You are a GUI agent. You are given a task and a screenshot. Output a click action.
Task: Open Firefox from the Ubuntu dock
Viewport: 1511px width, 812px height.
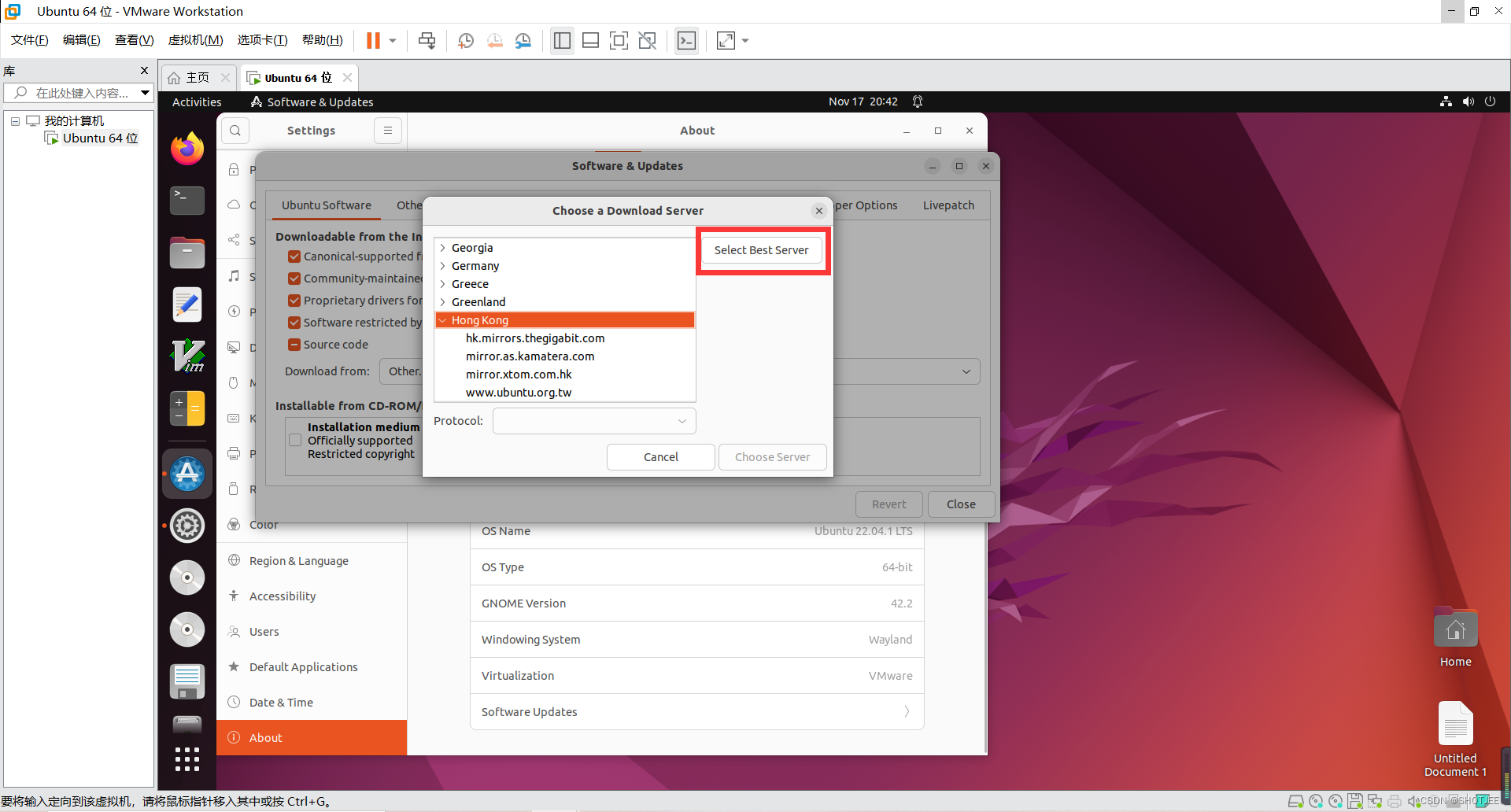click(187, 148)
